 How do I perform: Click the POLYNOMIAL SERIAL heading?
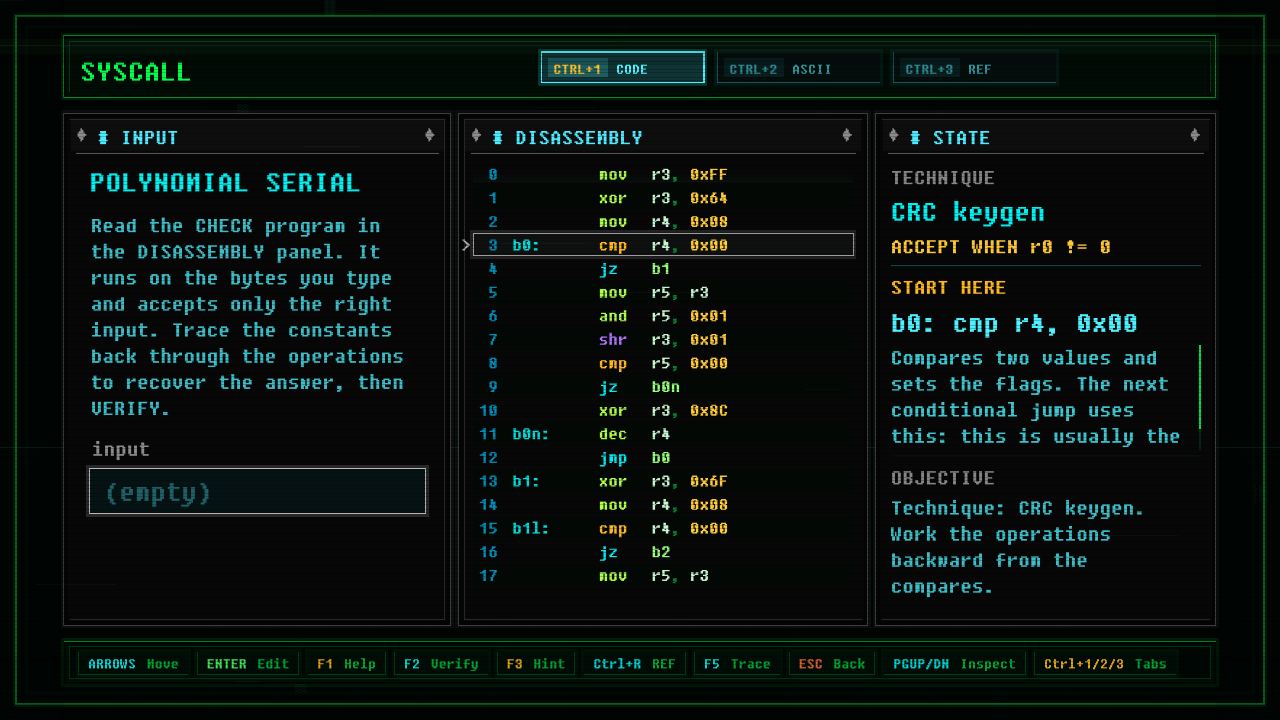pyautogui.click(x=225, y=182)
